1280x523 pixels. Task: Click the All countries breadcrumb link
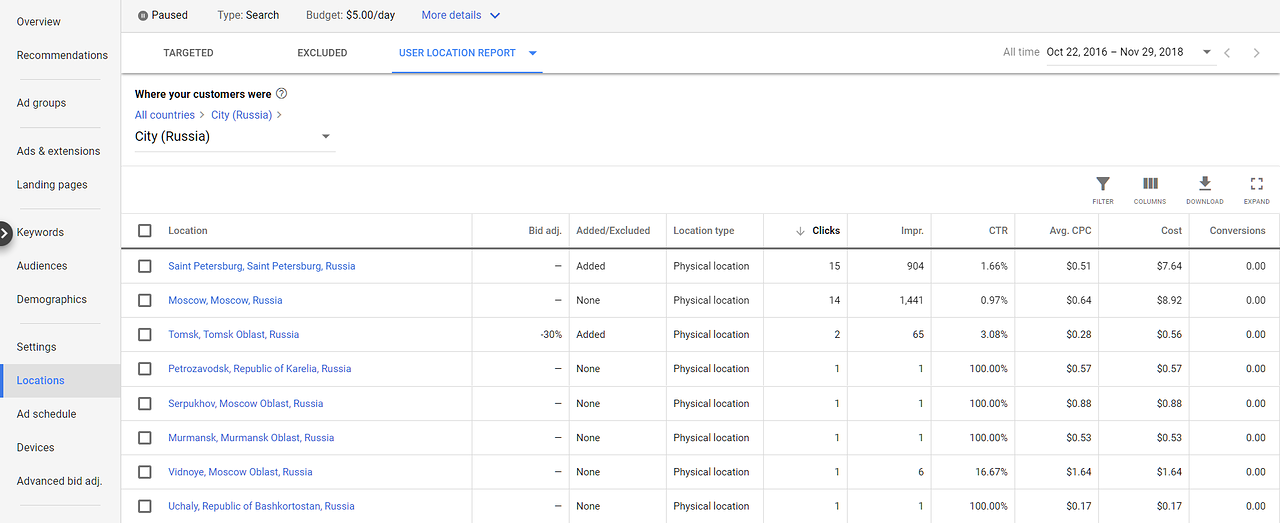click(x=165, y=115)
